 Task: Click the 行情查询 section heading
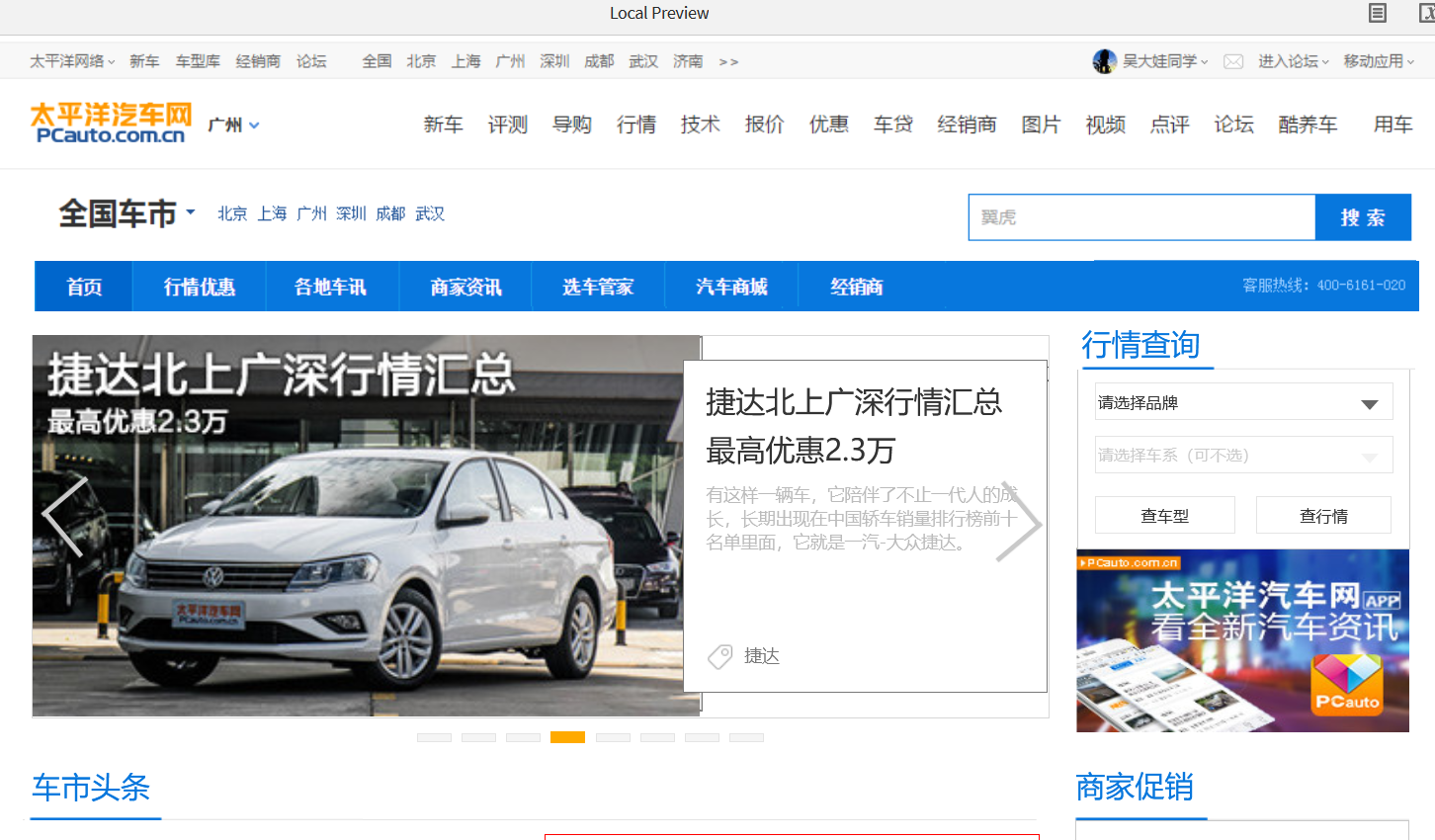click(x=1140, y=345)
